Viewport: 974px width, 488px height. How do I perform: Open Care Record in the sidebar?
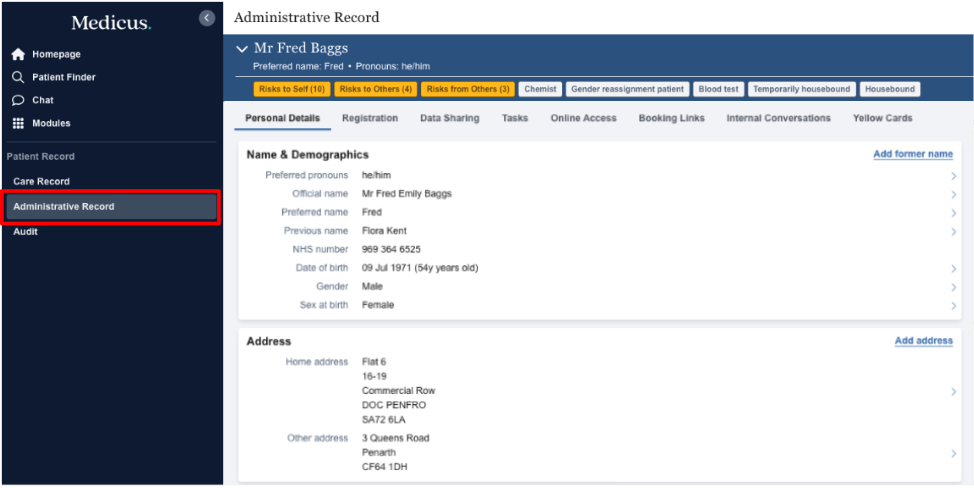pos(41,182)
